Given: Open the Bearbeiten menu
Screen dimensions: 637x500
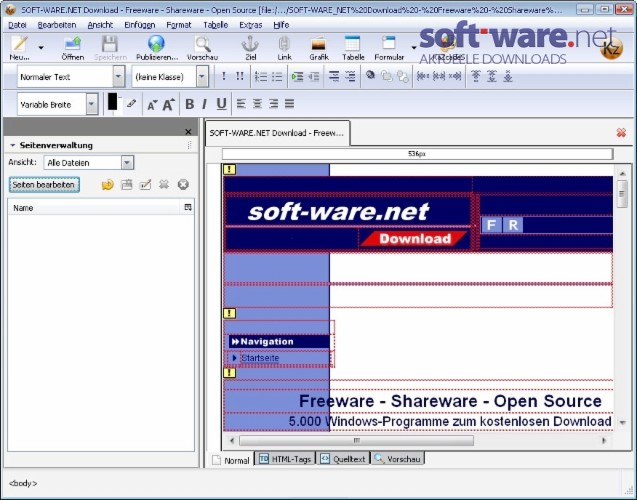Looking at the screenshot, I should pyautogui.click(x=57, y=25).
